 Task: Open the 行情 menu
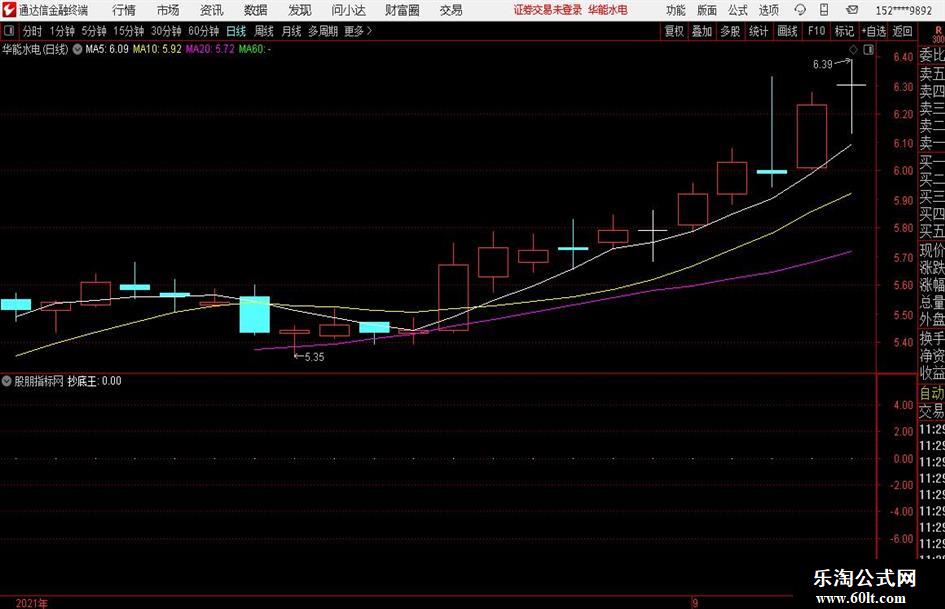click(x=124, y=10)
